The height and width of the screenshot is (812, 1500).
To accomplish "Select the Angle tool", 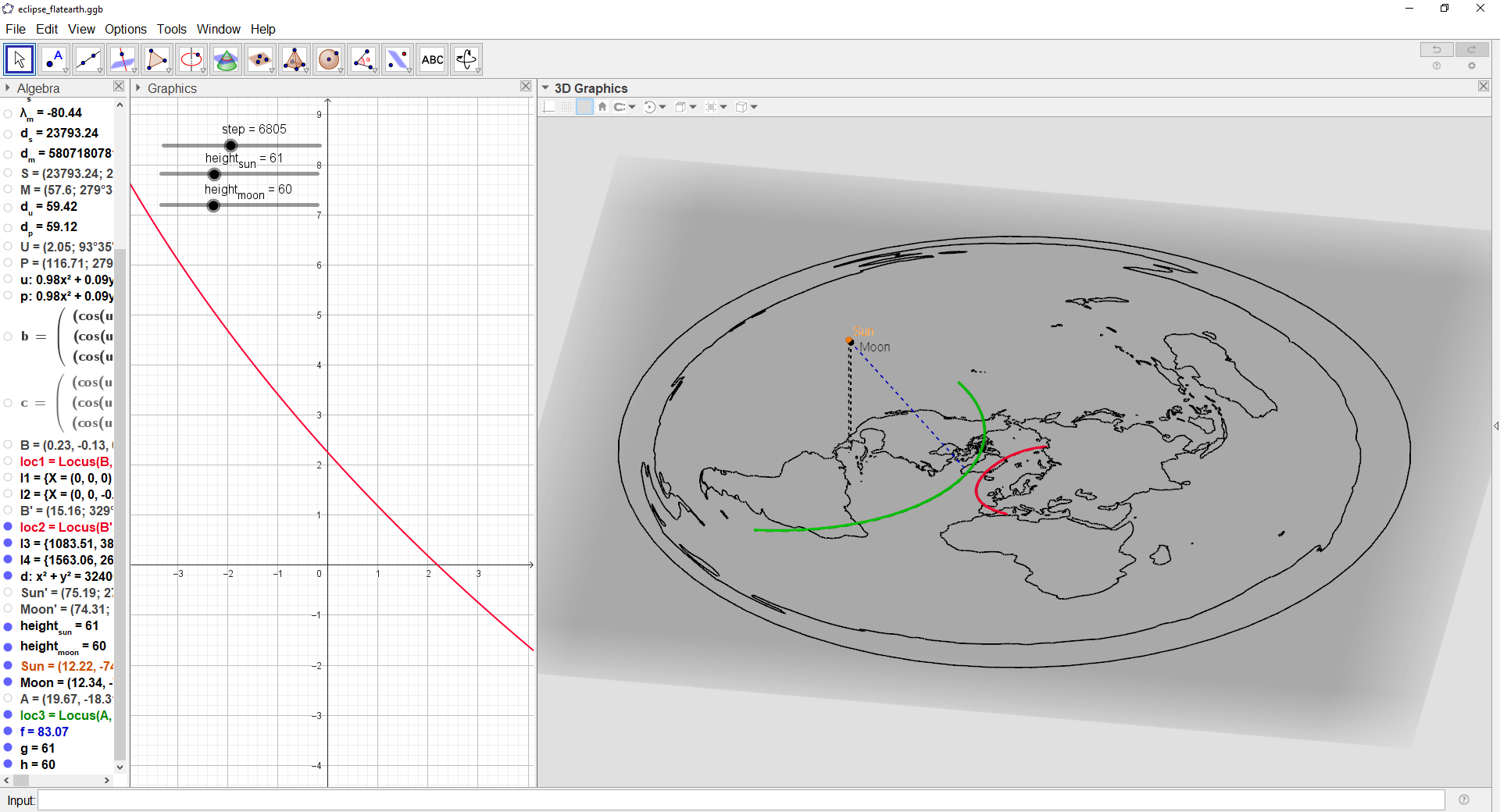I will tap(363, 59).
